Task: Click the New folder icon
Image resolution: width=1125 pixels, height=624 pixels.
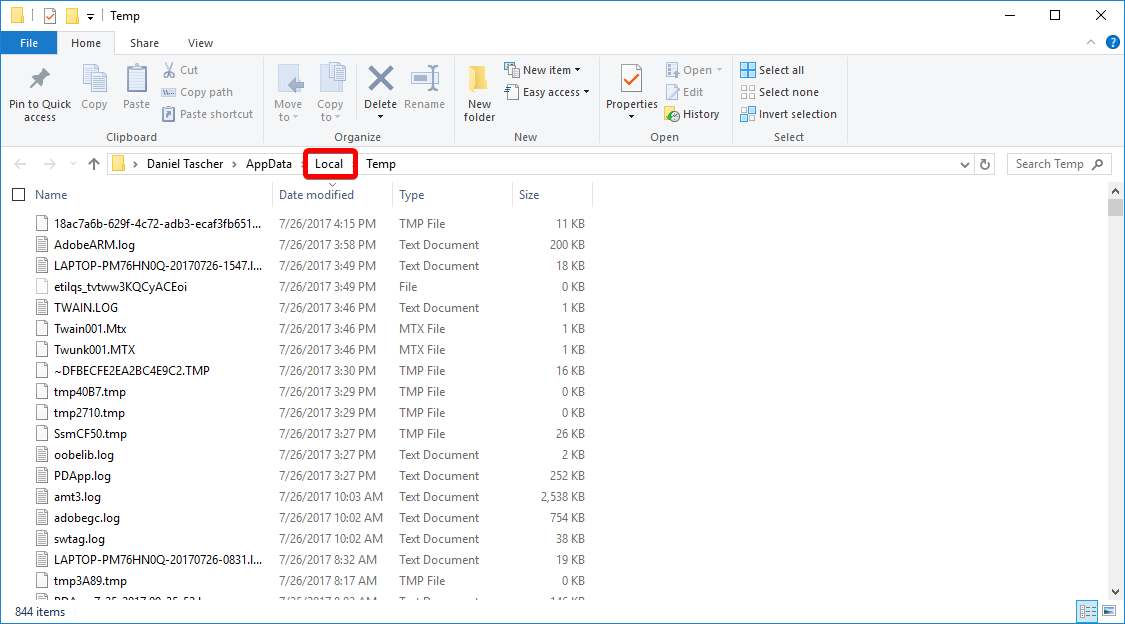Action: (479, 79)
